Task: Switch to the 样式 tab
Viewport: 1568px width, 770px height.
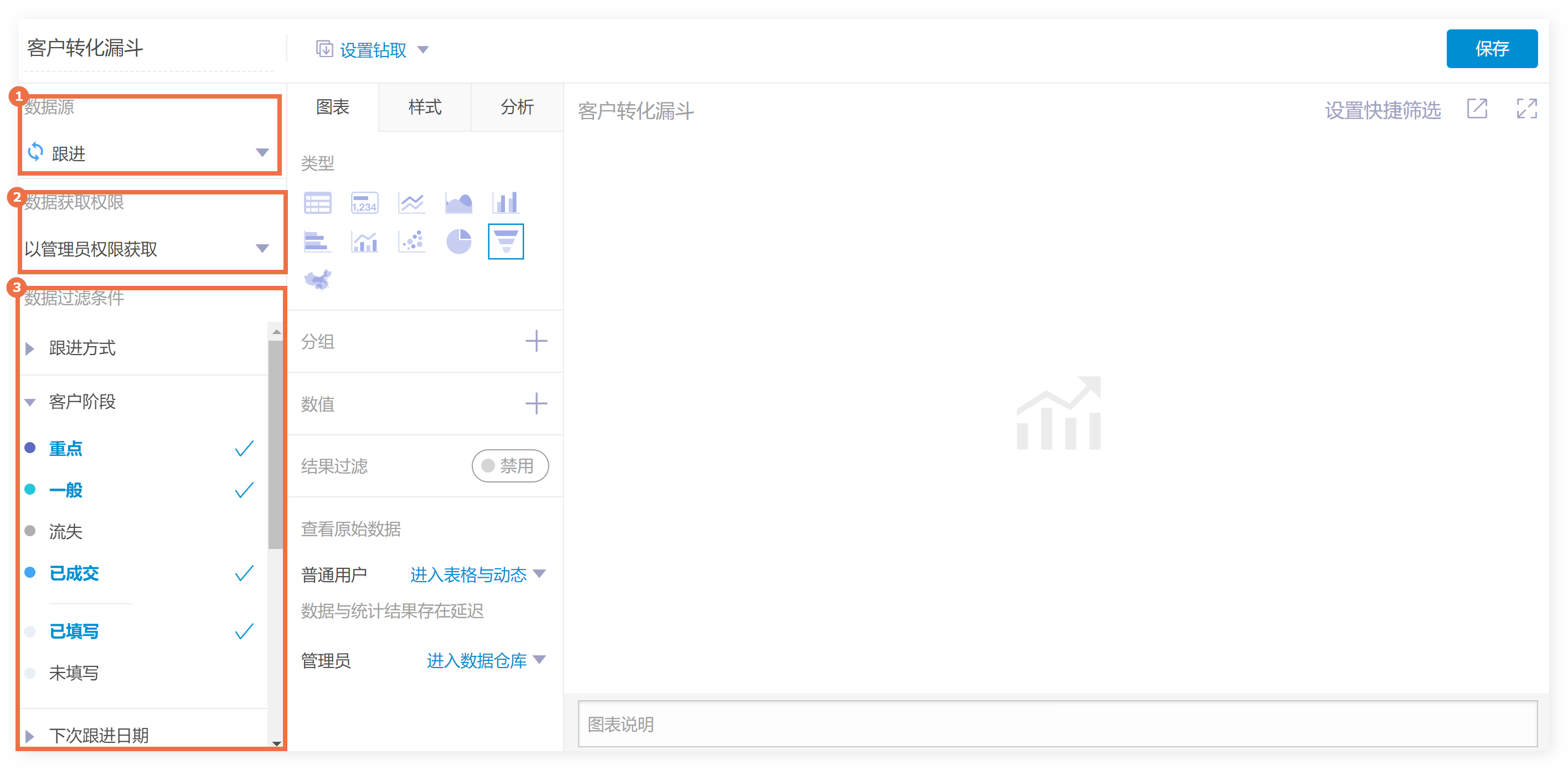Action: [424, 107]
